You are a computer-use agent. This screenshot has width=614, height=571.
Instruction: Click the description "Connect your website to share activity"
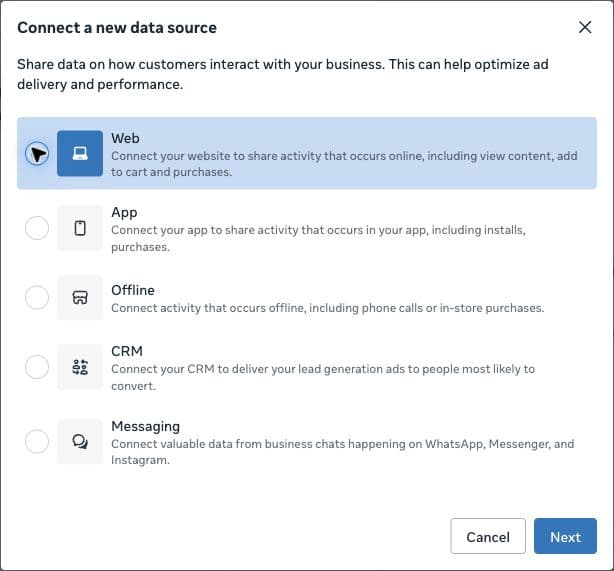[344, 164]
